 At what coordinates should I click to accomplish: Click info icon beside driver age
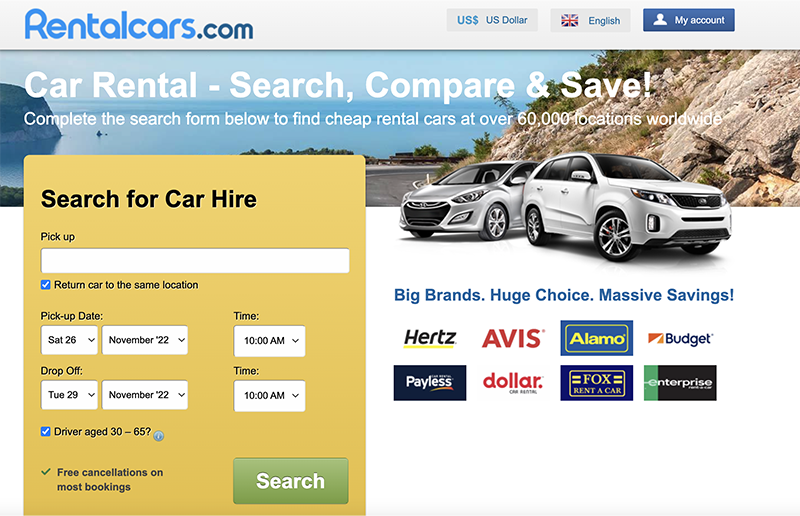click(159, 436)
